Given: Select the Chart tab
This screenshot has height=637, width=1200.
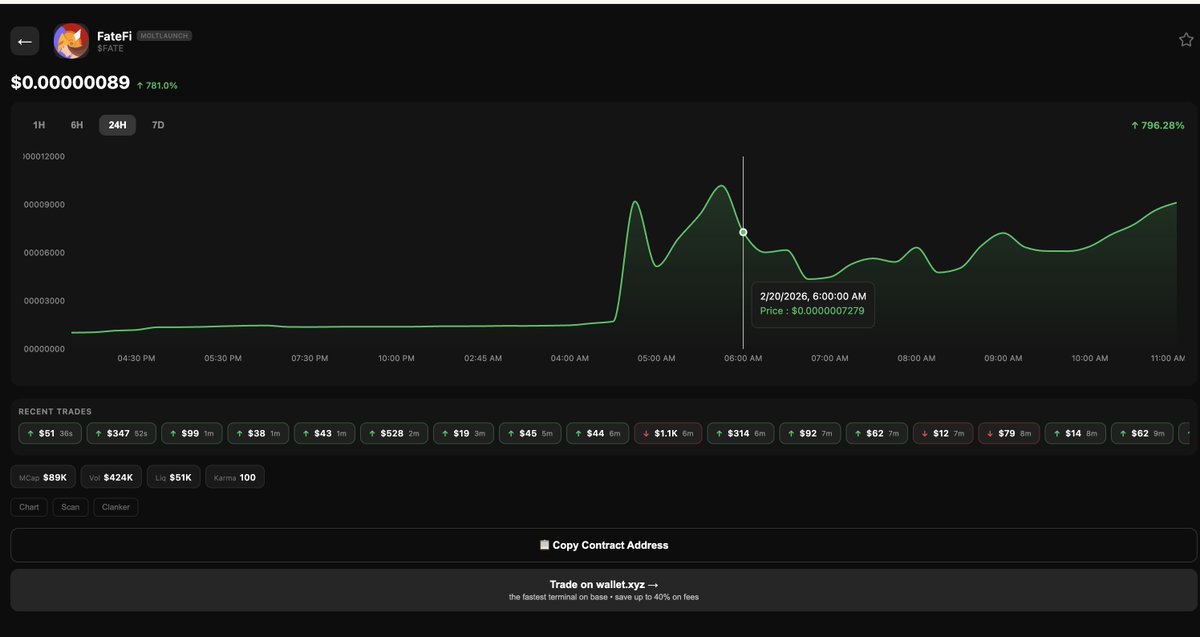Looking at the screenshot, I should [x=28, y=507].
